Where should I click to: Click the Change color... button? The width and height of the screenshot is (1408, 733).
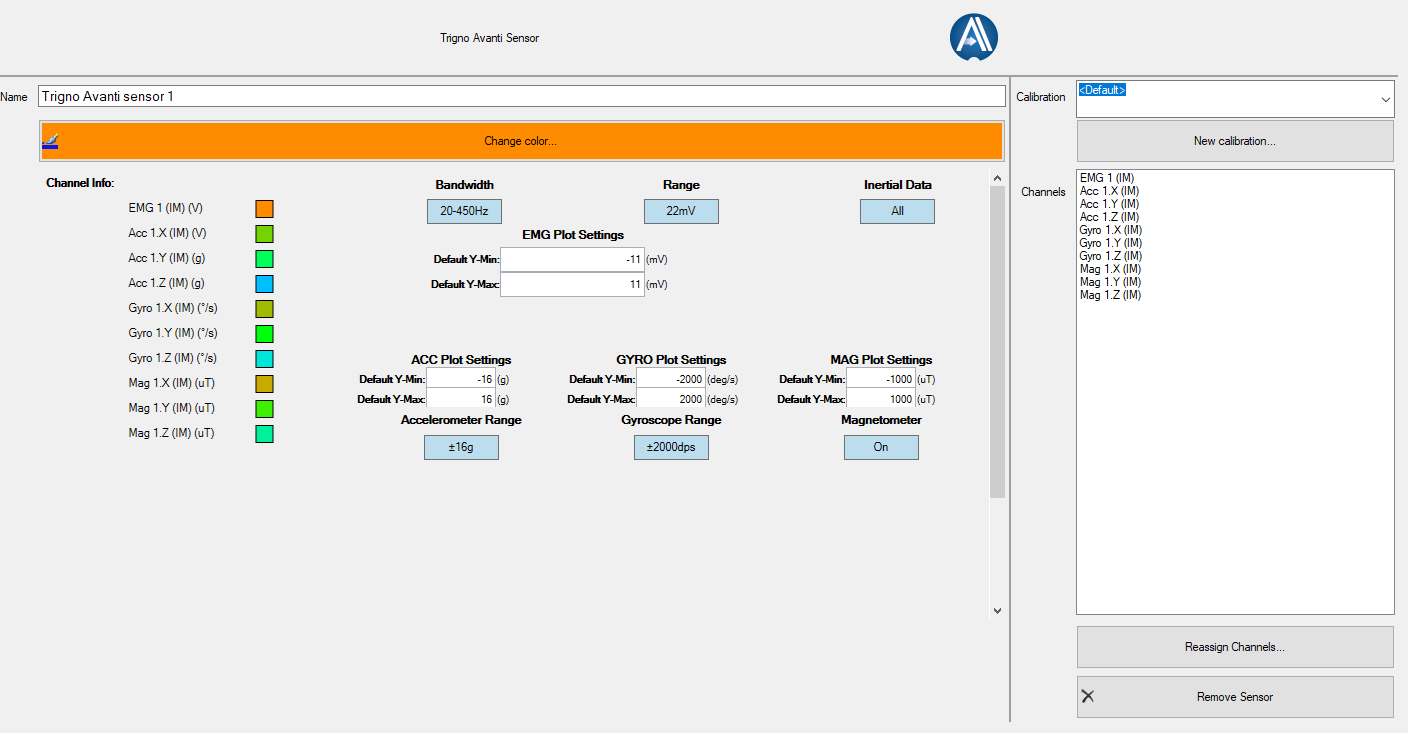(521, 141)
